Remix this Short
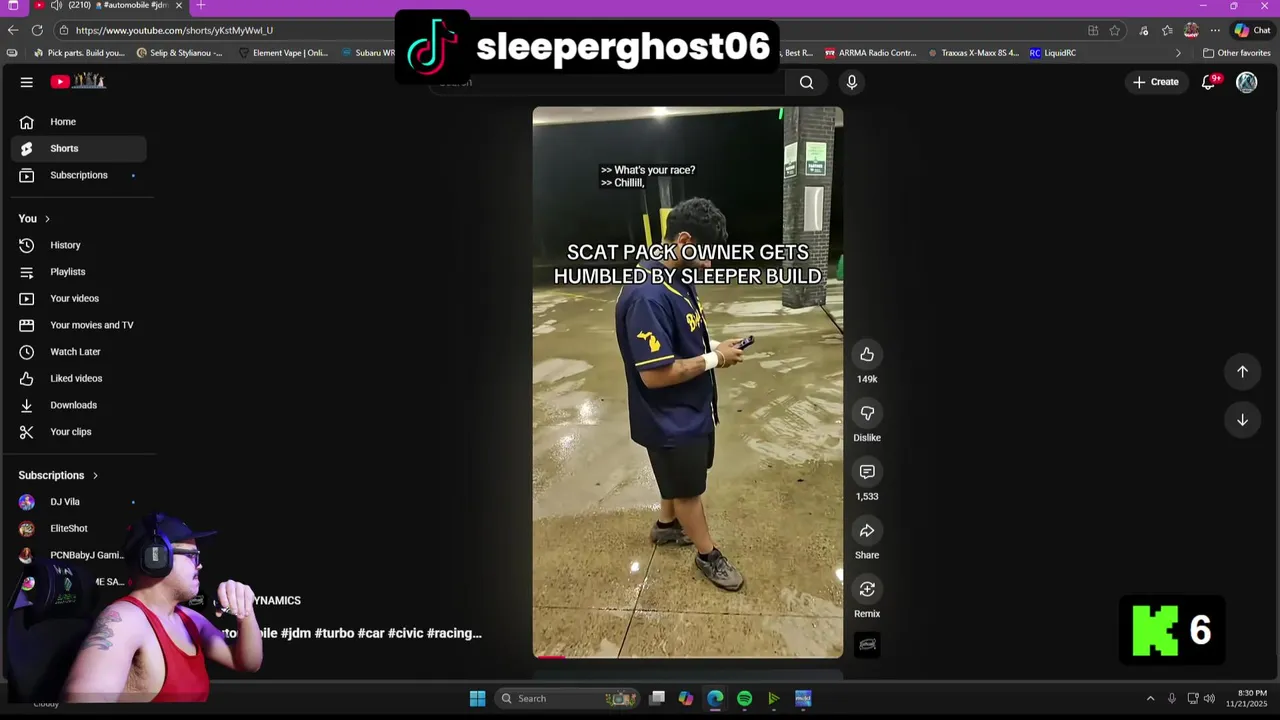 [867, 589]
